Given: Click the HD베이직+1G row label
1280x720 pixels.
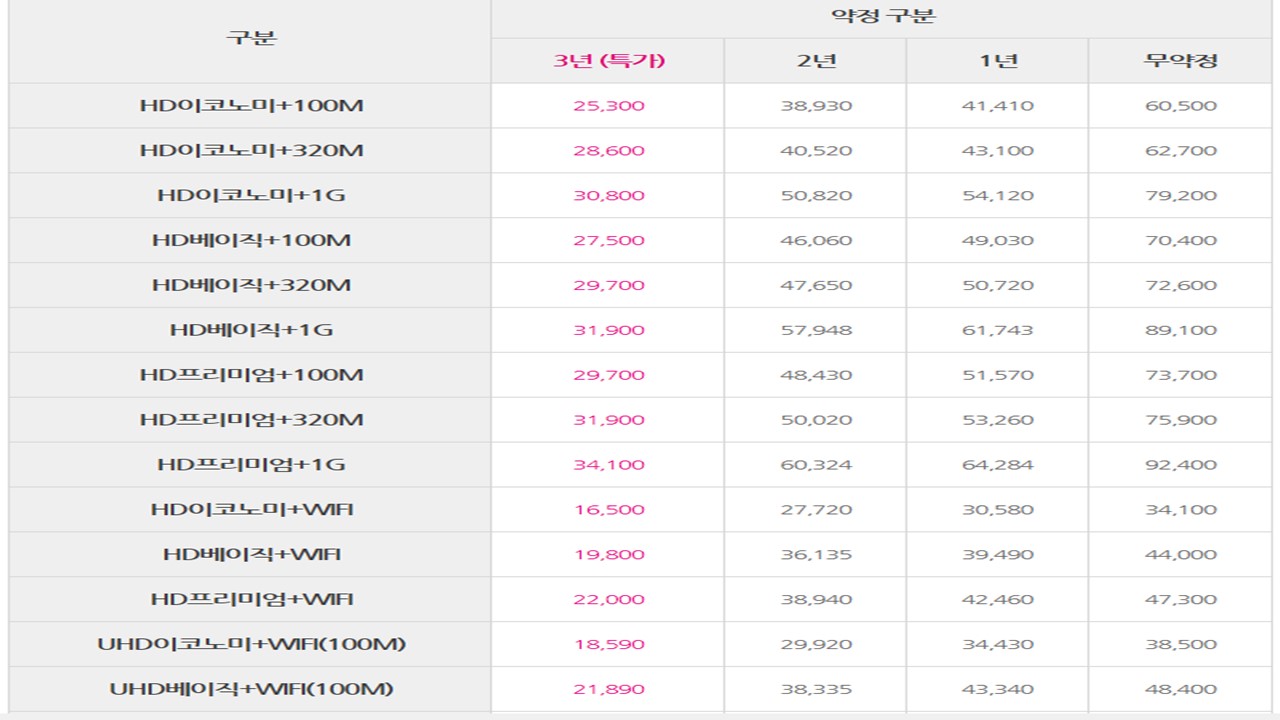Looking at the screenshot, I should (251, 330).
